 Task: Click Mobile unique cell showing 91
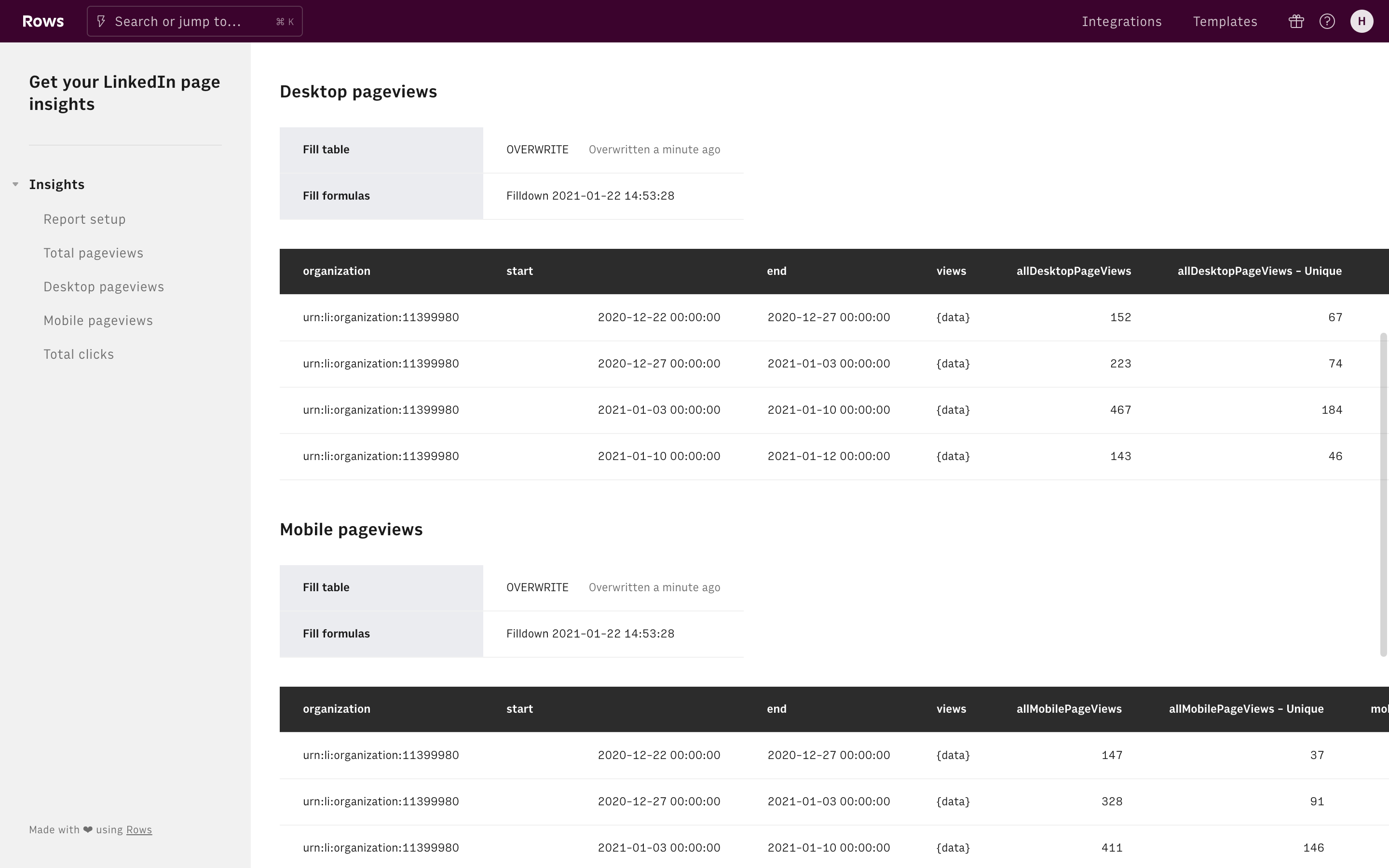click(1317, 801)
